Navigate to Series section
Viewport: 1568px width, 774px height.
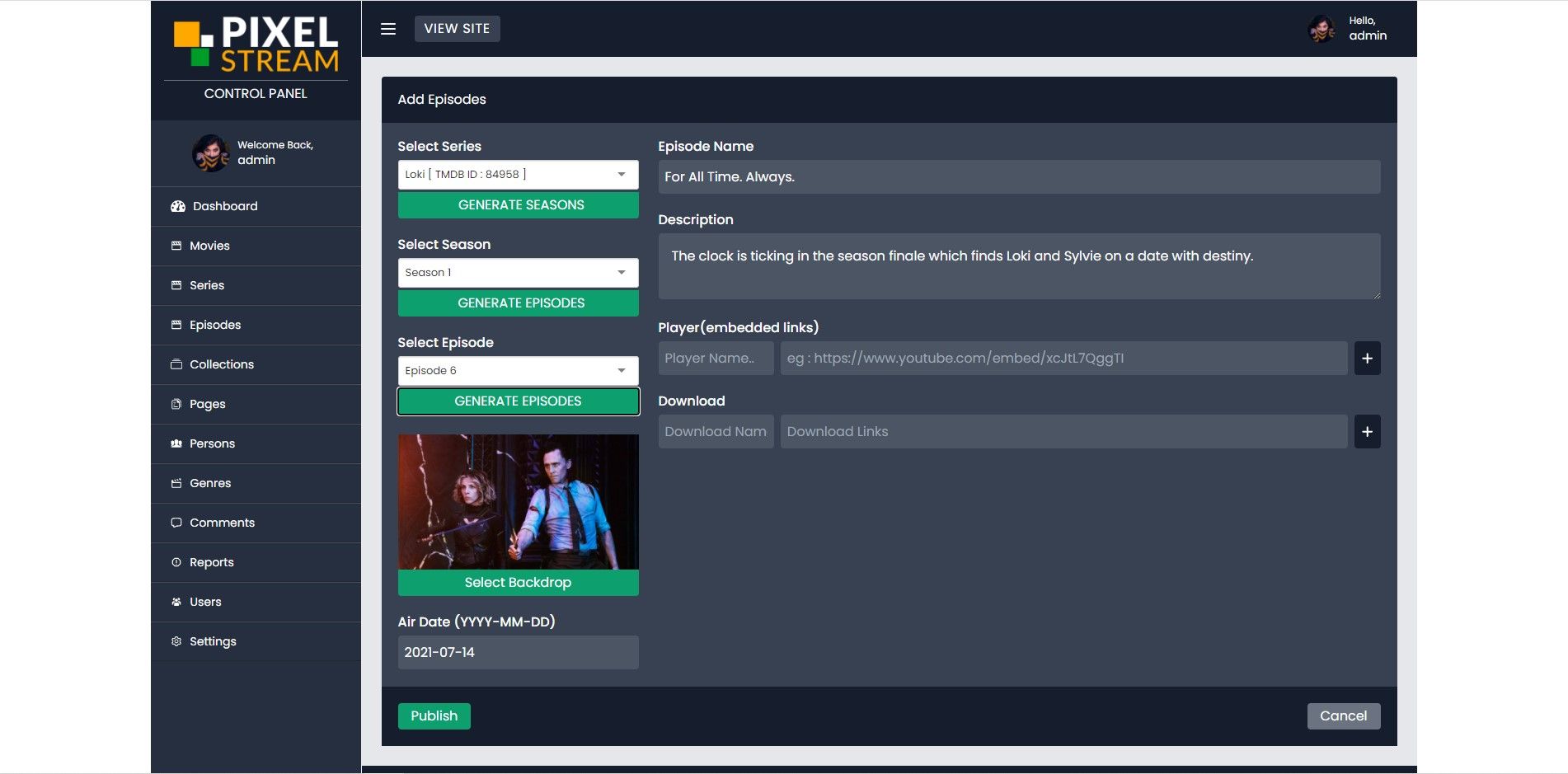(256, 285)
